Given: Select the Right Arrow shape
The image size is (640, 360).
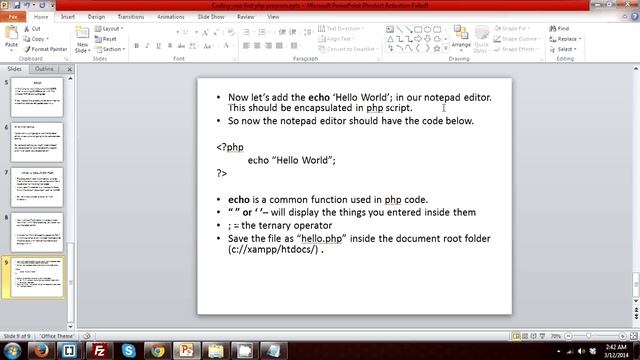Looking at the screenshot, I should (x=418, y=39).
